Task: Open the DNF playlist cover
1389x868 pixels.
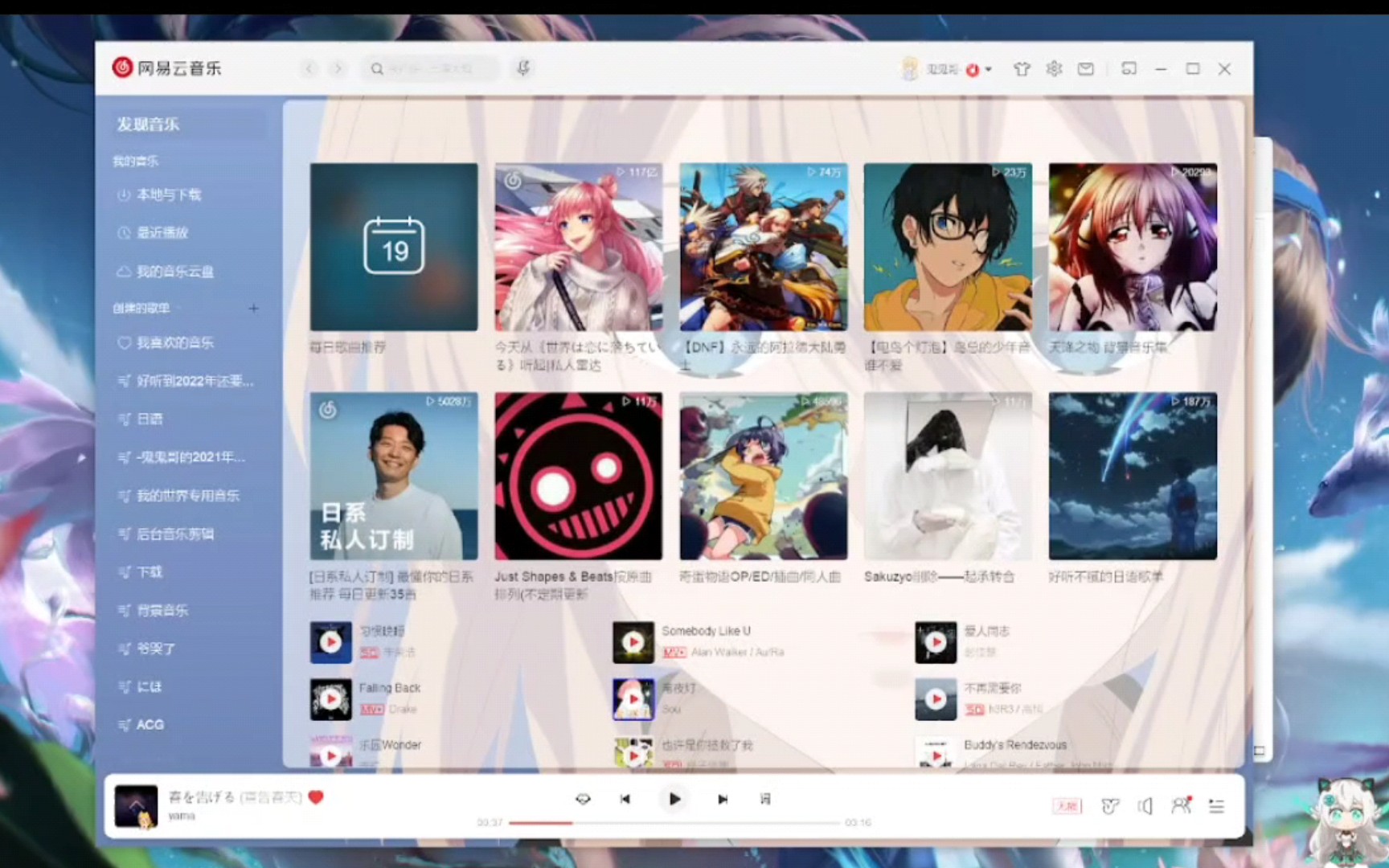Action: (764, 247)
